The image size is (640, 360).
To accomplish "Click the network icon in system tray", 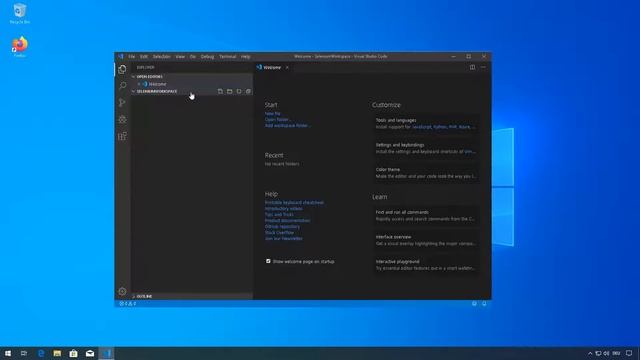I will (598, 353).
